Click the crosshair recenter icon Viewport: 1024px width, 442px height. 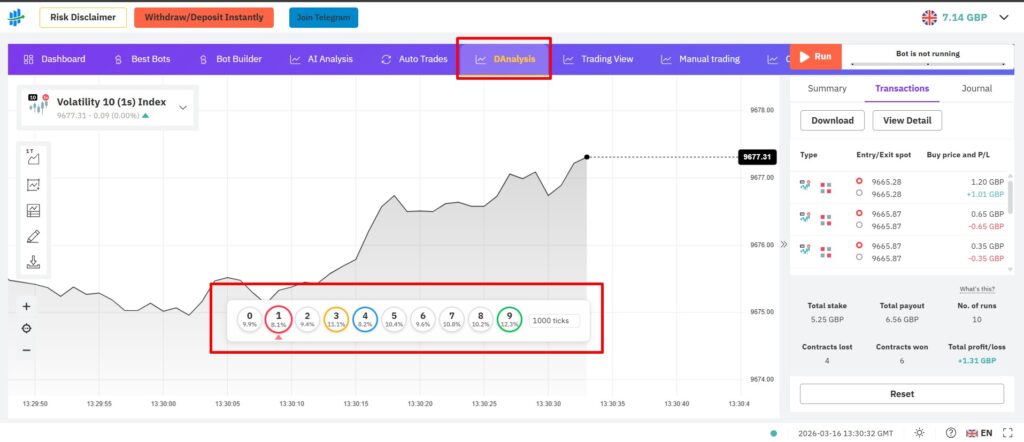(x=26, y=328)
